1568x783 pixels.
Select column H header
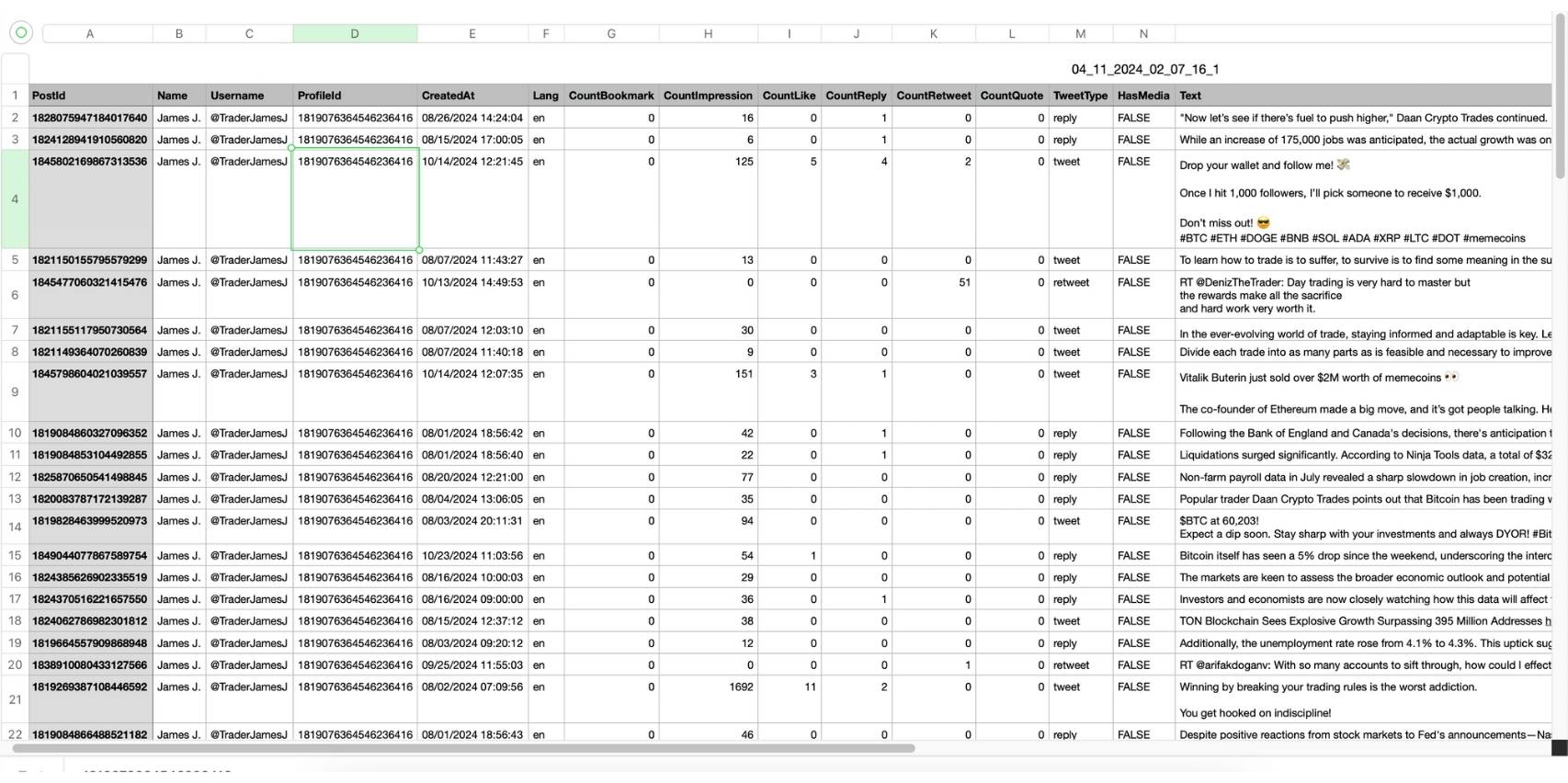[x=708, y=34]
